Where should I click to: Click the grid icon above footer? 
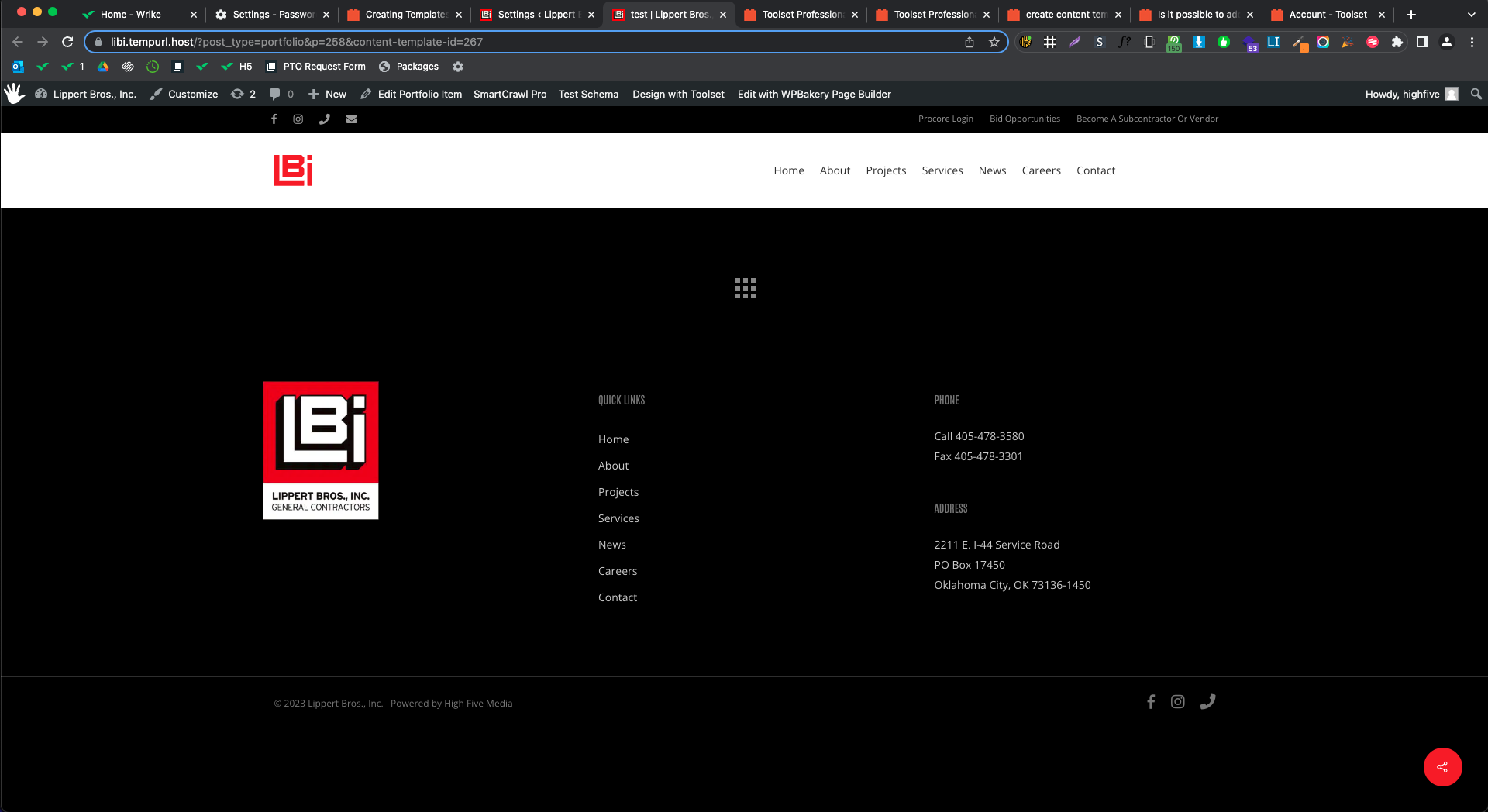[745, 288]
